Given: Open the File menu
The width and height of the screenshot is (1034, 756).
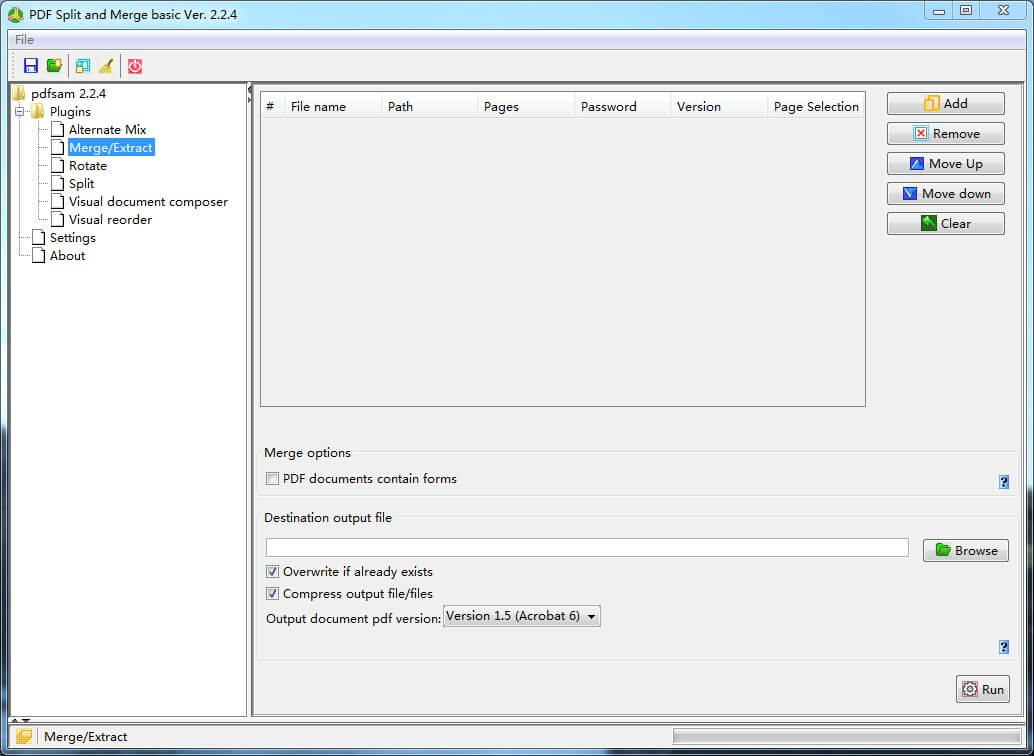Looking at the screenshot, I should click(24, 40).
